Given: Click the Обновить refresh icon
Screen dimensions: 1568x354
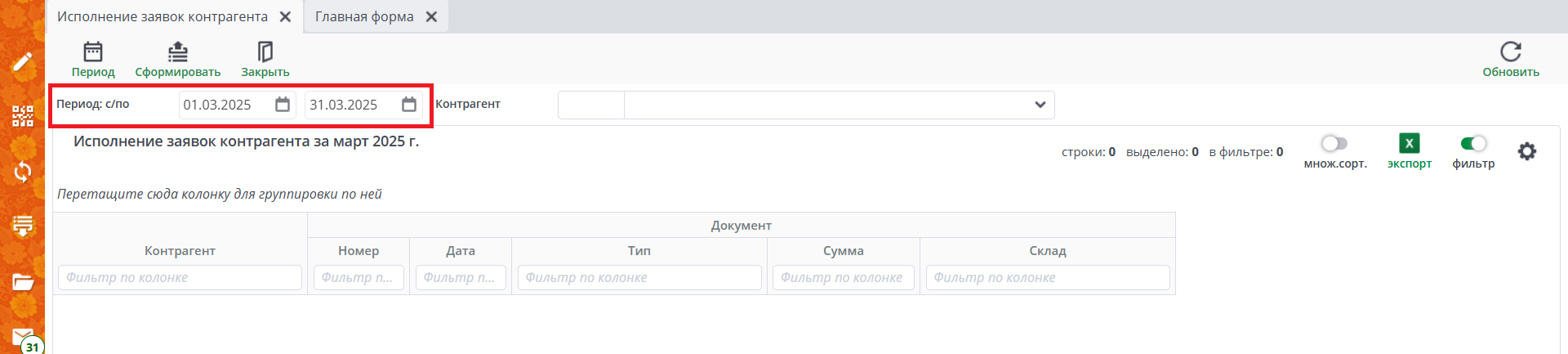Looking at the screenshot, I should coord(1510,52).
